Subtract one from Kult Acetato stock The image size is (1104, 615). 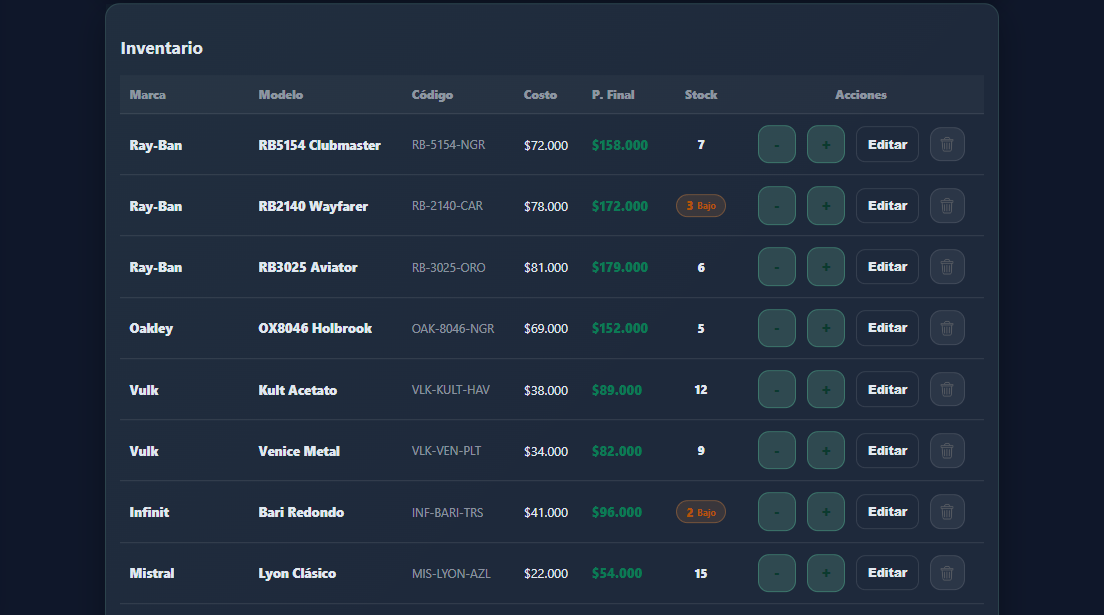point(777,390)
